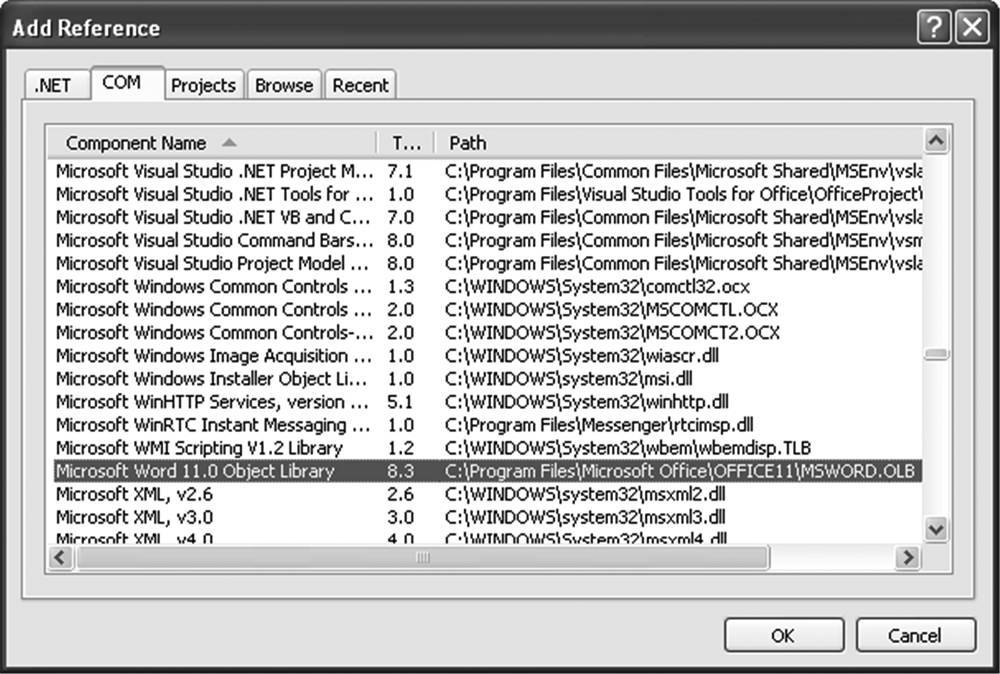The image size is (1000, 674).
Task: Click the horizontal scrollbar left arrow
Action: [x=61, y=558]
